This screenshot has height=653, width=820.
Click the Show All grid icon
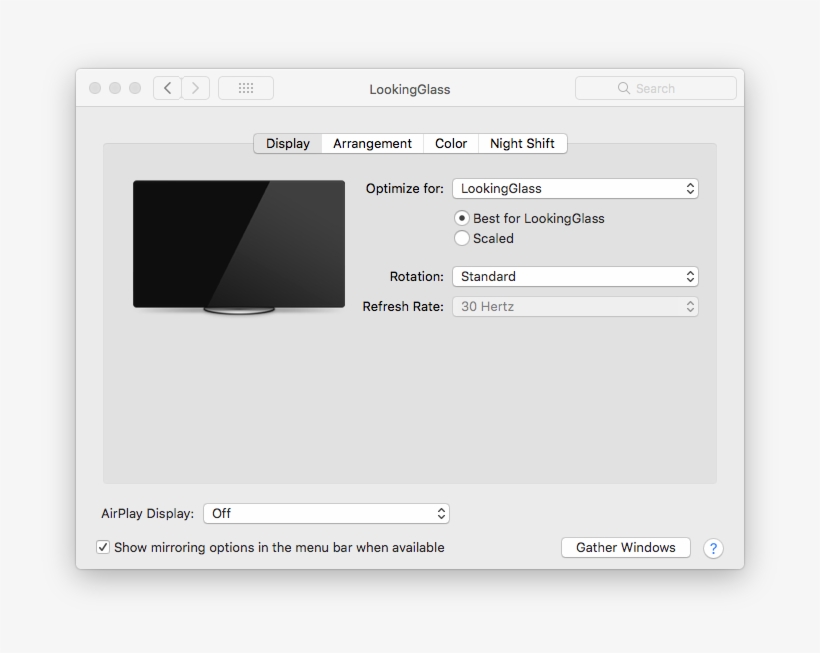(246, 87)
